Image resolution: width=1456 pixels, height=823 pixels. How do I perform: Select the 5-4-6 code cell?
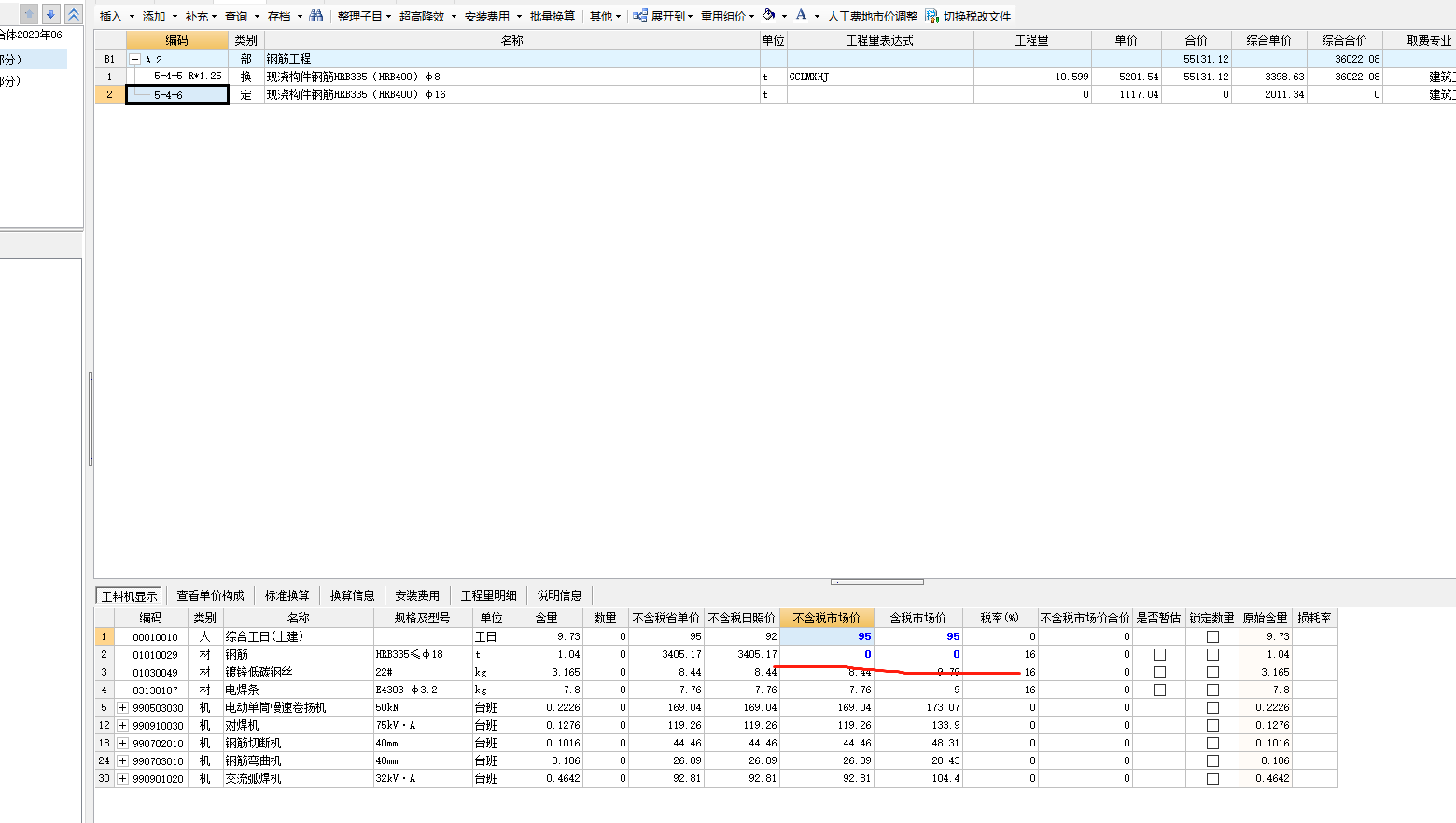177,94
